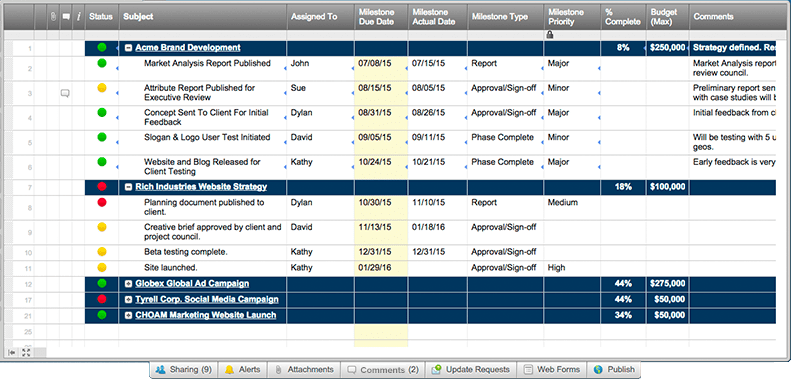This screenshot has height=379, width=791.
Task: Expand the Globex Global Ad Campaign section
Action: coord(129,284)
